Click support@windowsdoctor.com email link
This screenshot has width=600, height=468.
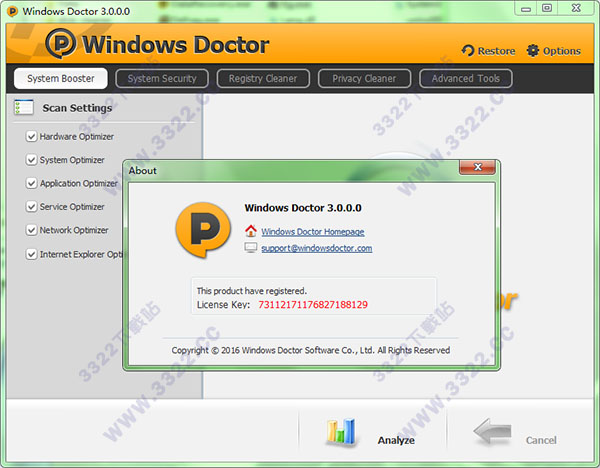pyautogui.click(x=316, y=248)
